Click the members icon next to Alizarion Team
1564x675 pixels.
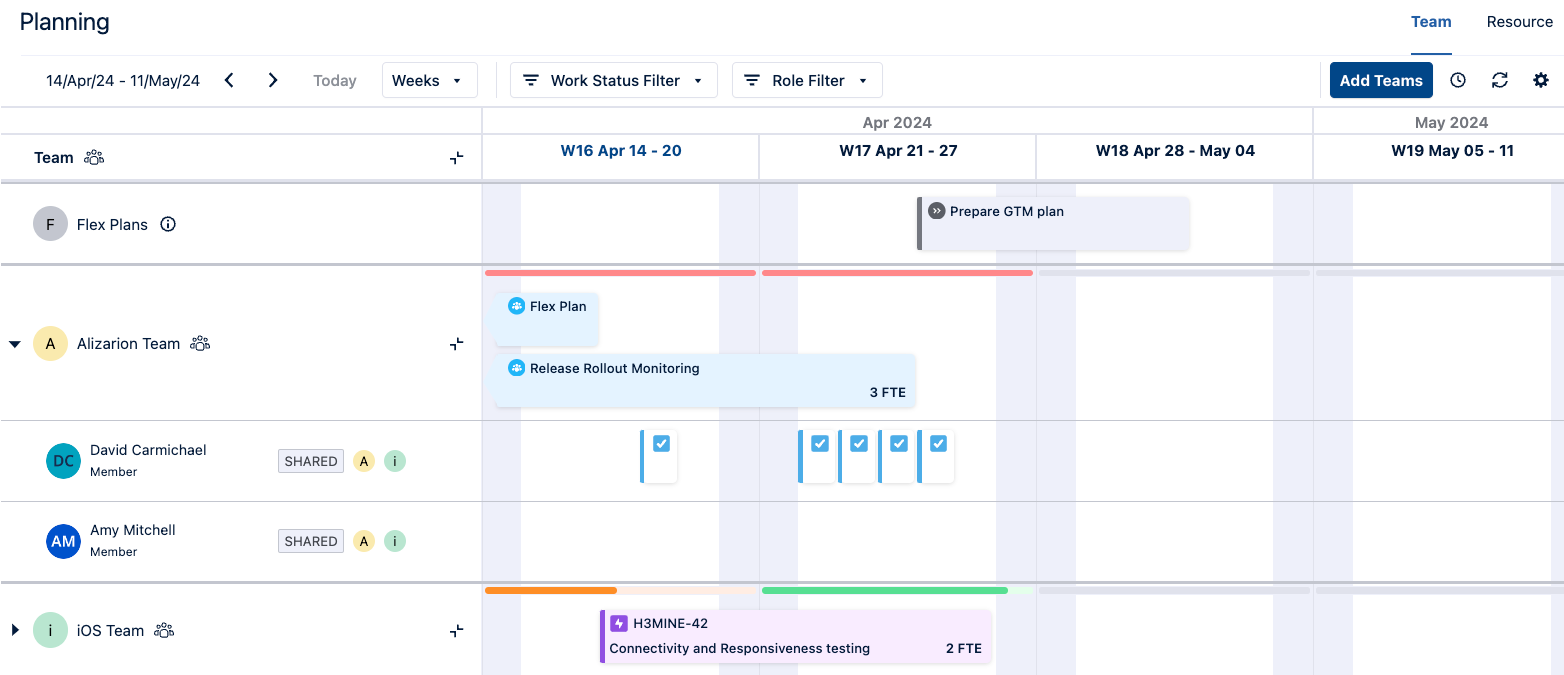click(x=200, y=343)
